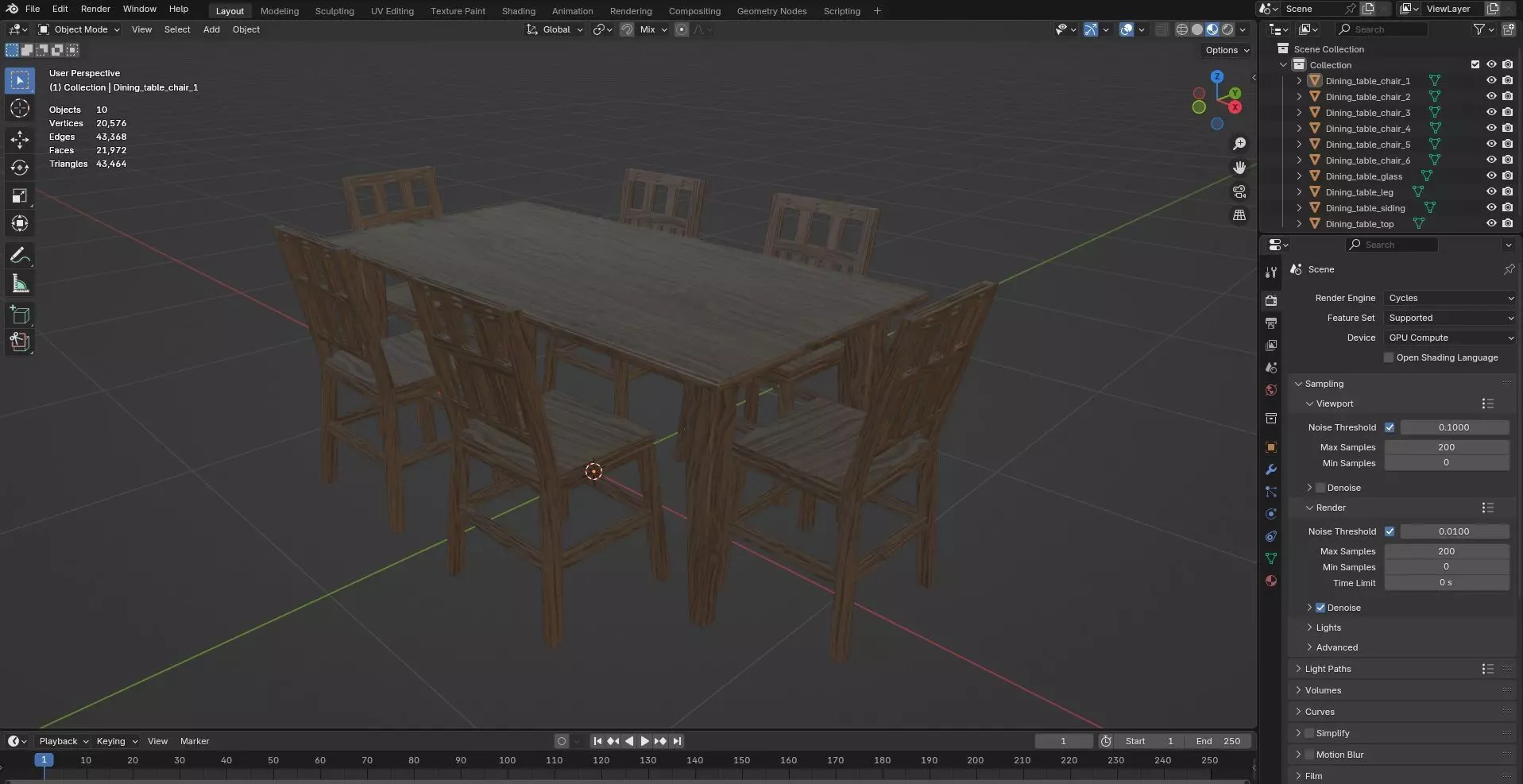1523x784 pixels.
Task: Click the Viewport Max Samples field
Action: point(1446,447)
